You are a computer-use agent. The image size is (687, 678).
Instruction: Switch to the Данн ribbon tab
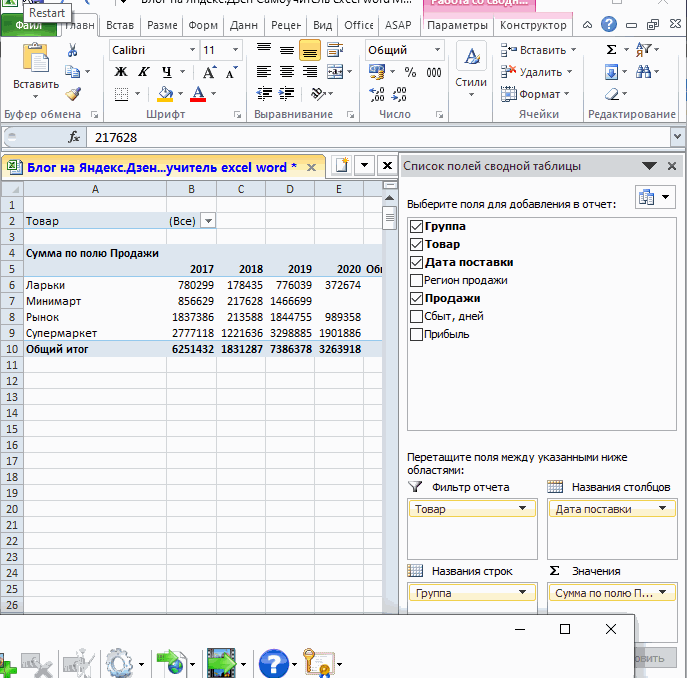click(x=243, y=25)
